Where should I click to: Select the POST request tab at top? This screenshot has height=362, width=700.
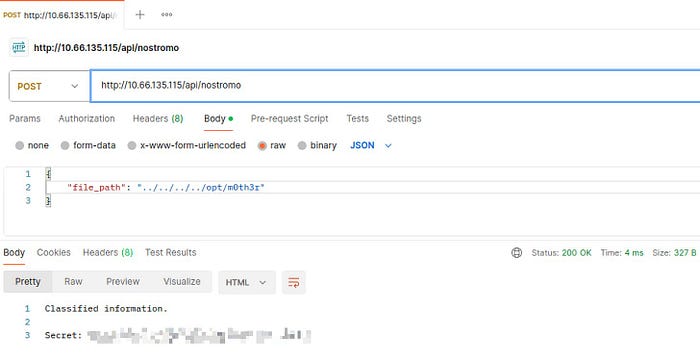[x=62, y=15]
